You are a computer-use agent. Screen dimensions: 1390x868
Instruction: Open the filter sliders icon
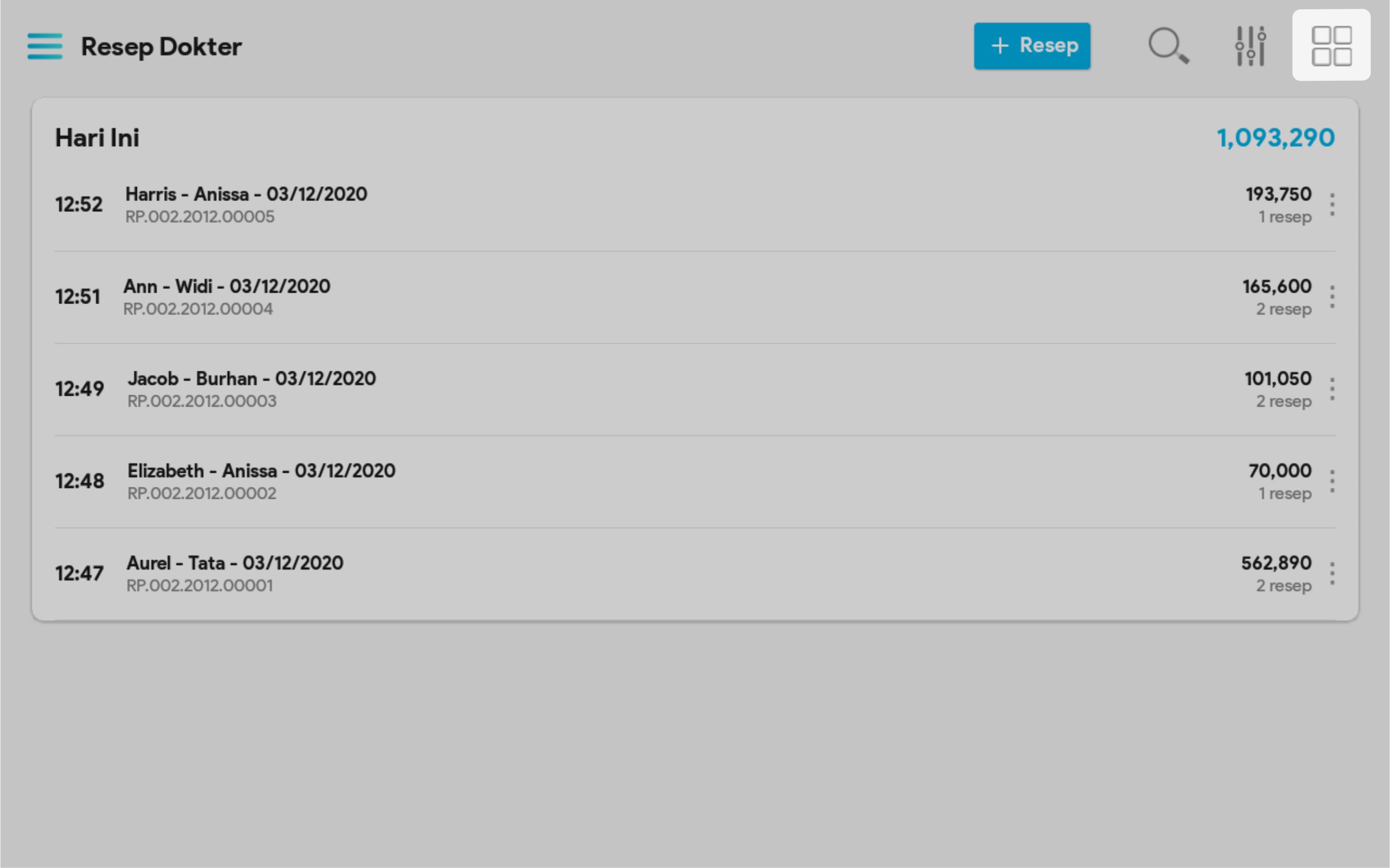tap(1250, 46)
